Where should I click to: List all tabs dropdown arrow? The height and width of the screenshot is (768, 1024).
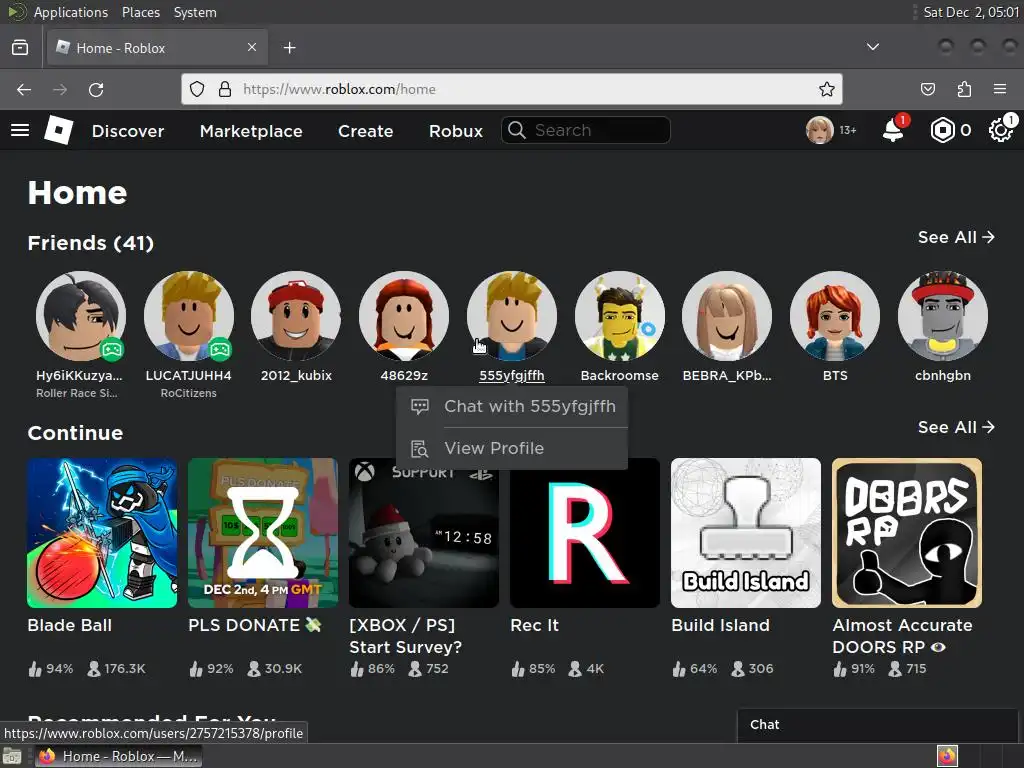point(872,47)
